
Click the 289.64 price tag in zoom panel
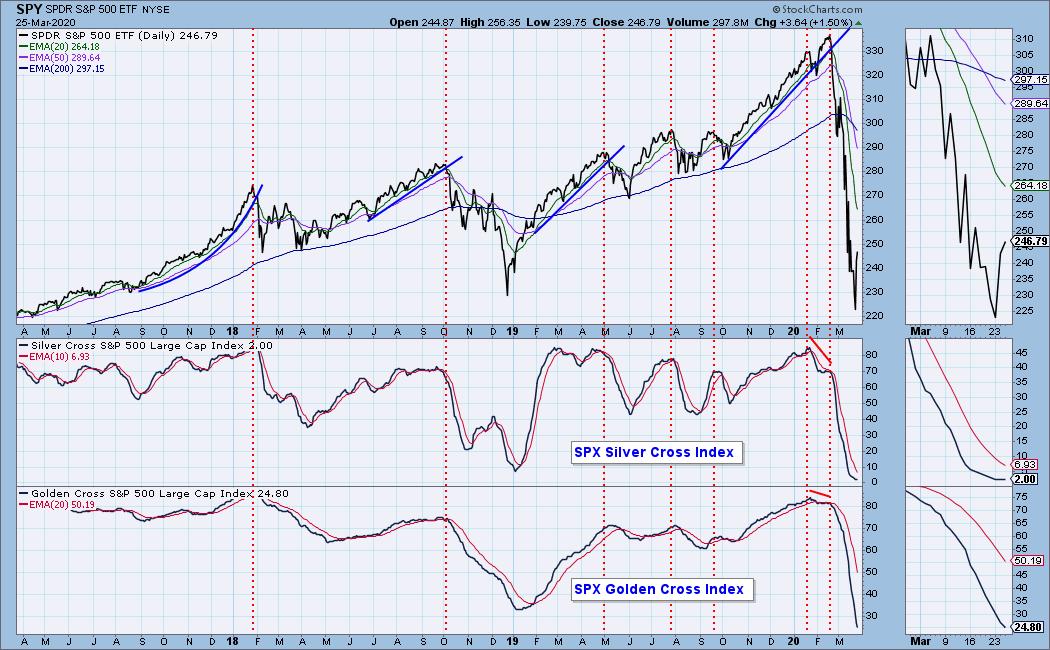tap(1031, 104)
